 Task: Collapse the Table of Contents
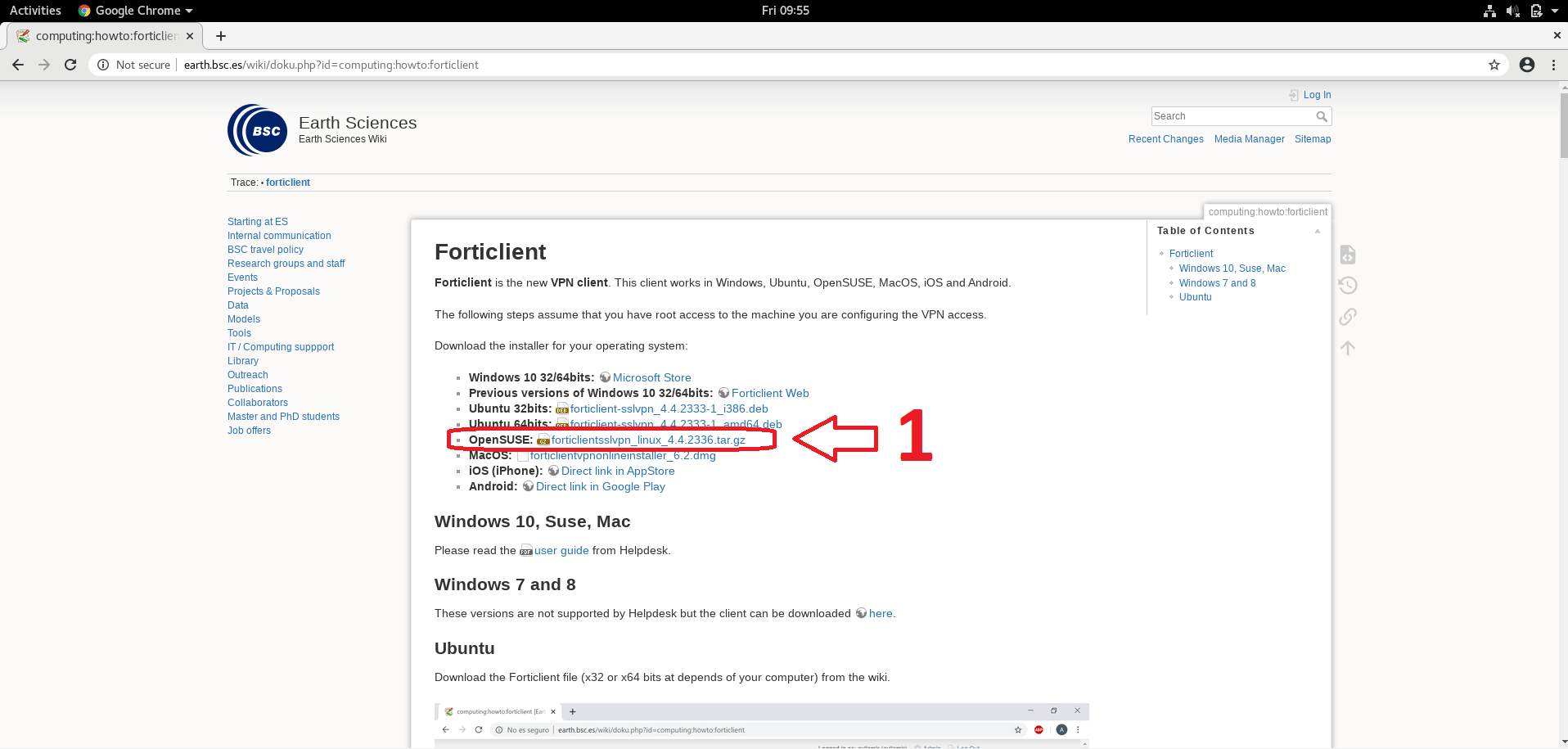pyautogui.click(x=1318, y=231)
